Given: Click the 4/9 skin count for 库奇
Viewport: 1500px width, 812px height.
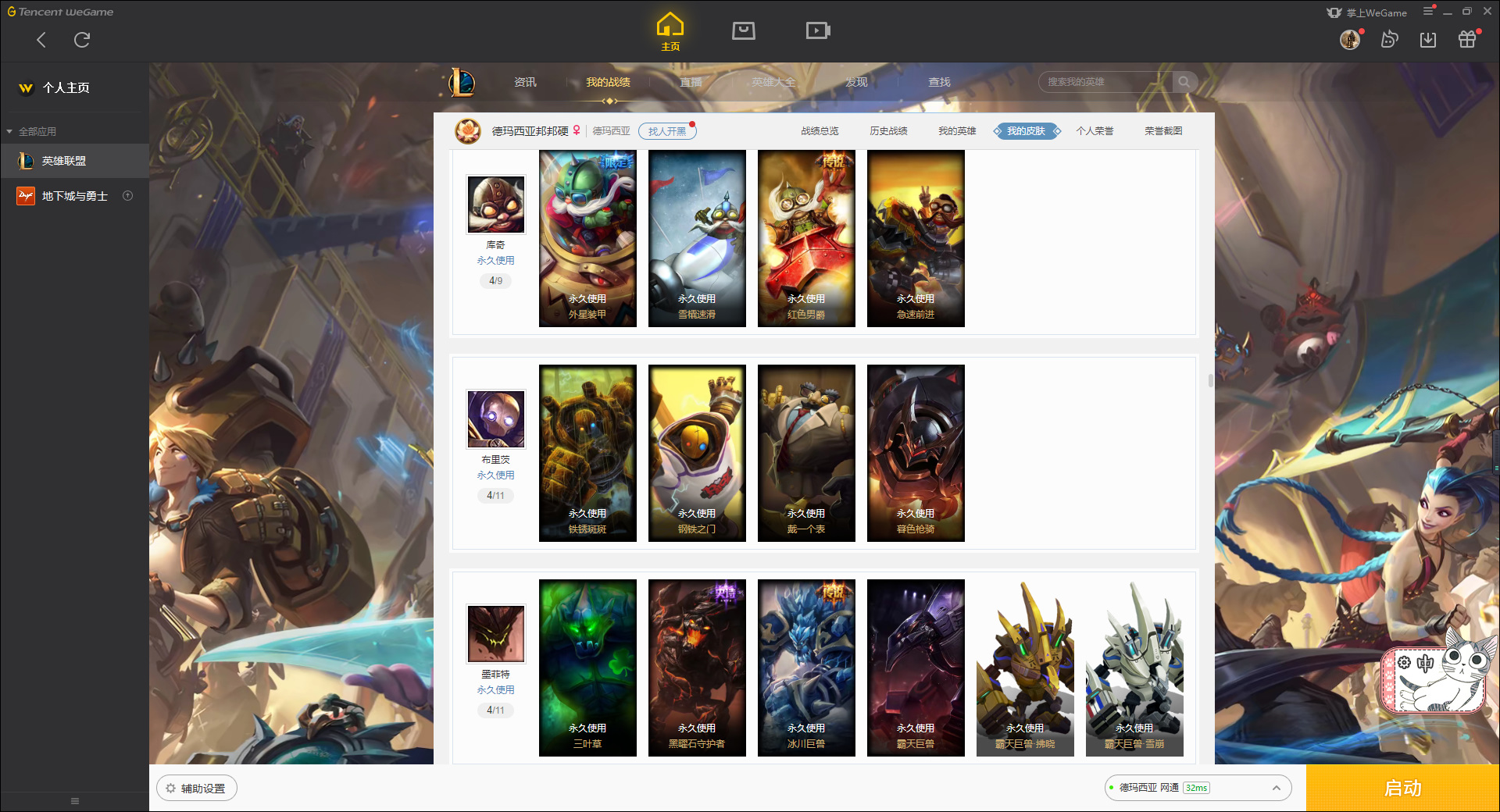Looking at the screenshot, I should [496, 280].
